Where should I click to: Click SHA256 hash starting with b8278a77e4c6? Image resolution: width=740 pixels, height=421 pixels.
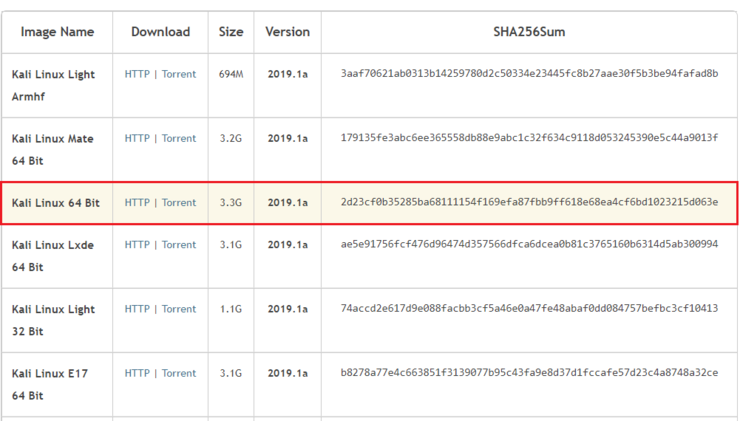point(529,372)
